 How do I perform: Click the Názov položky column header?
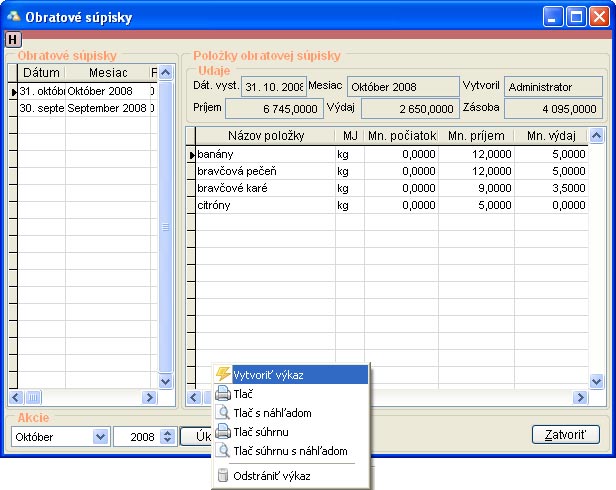[265, 136]
